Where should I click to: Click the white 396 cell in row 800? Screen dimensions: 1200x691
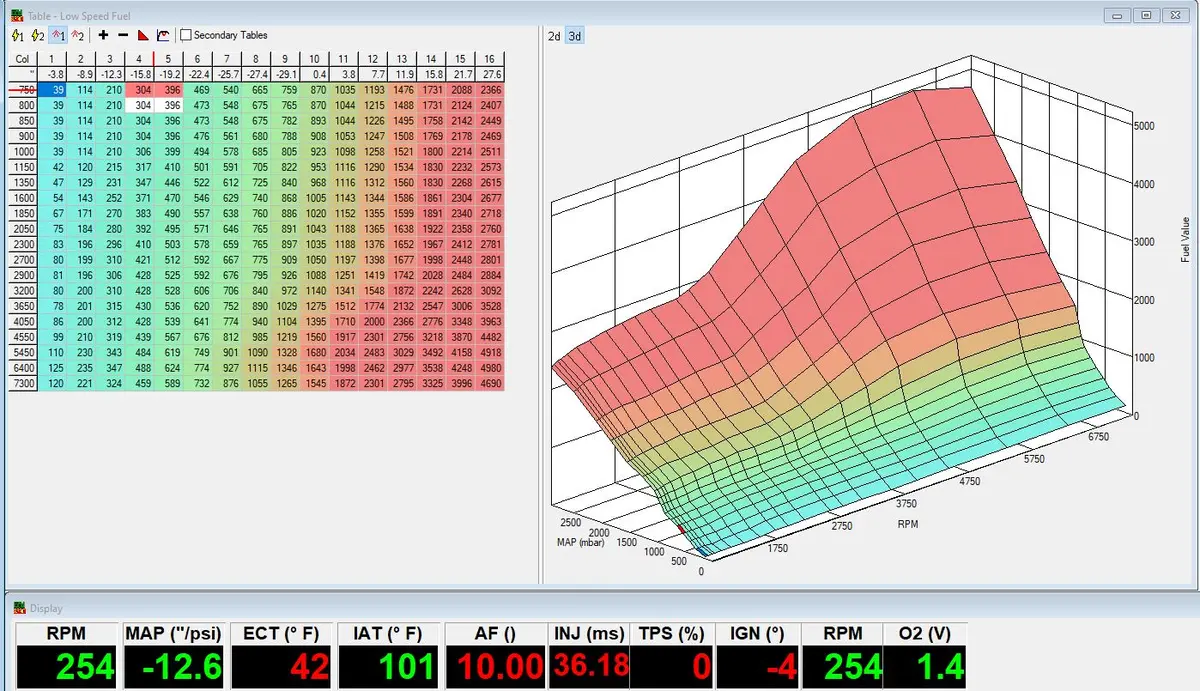(x=168, y=105)
